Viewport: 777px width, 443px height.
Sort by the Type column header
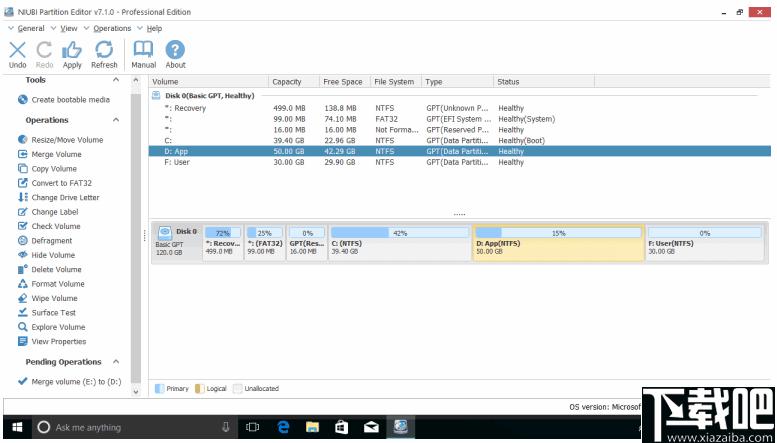tap(457, 82)
